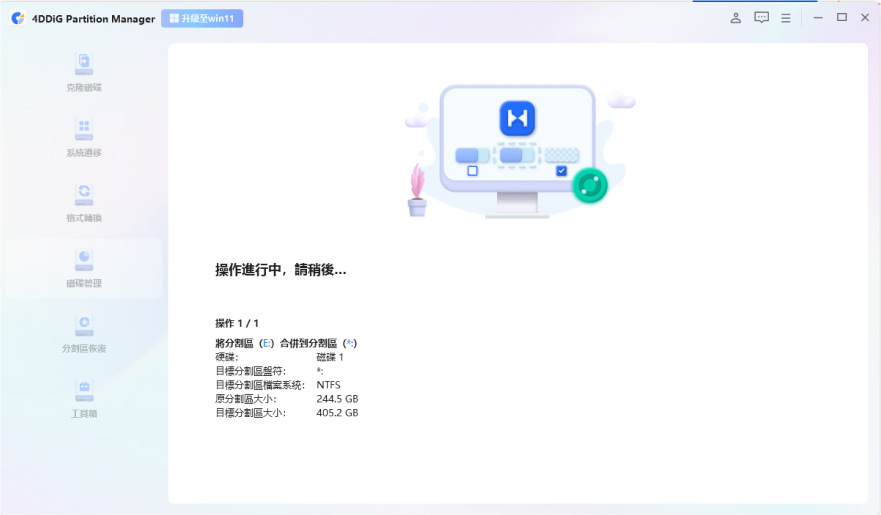Image resolution: width=881 pixels, height=515 pixels.
Task: Open the user account icon
Action: pos(735,18)
